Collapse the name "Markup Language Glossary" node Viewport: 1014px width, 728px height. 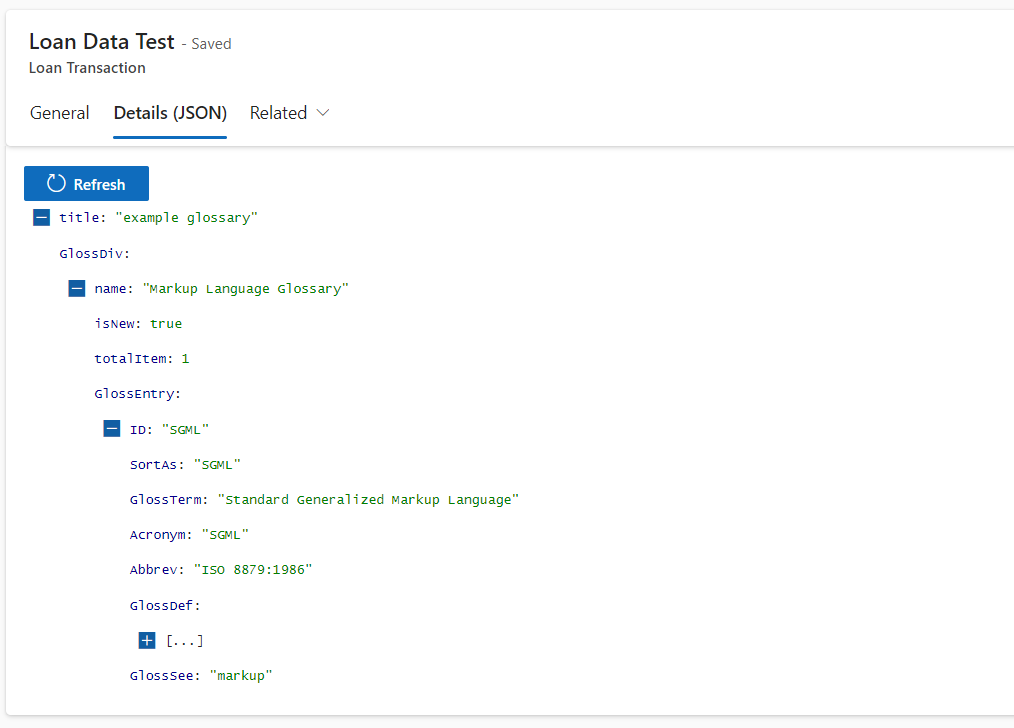point(77,288)
